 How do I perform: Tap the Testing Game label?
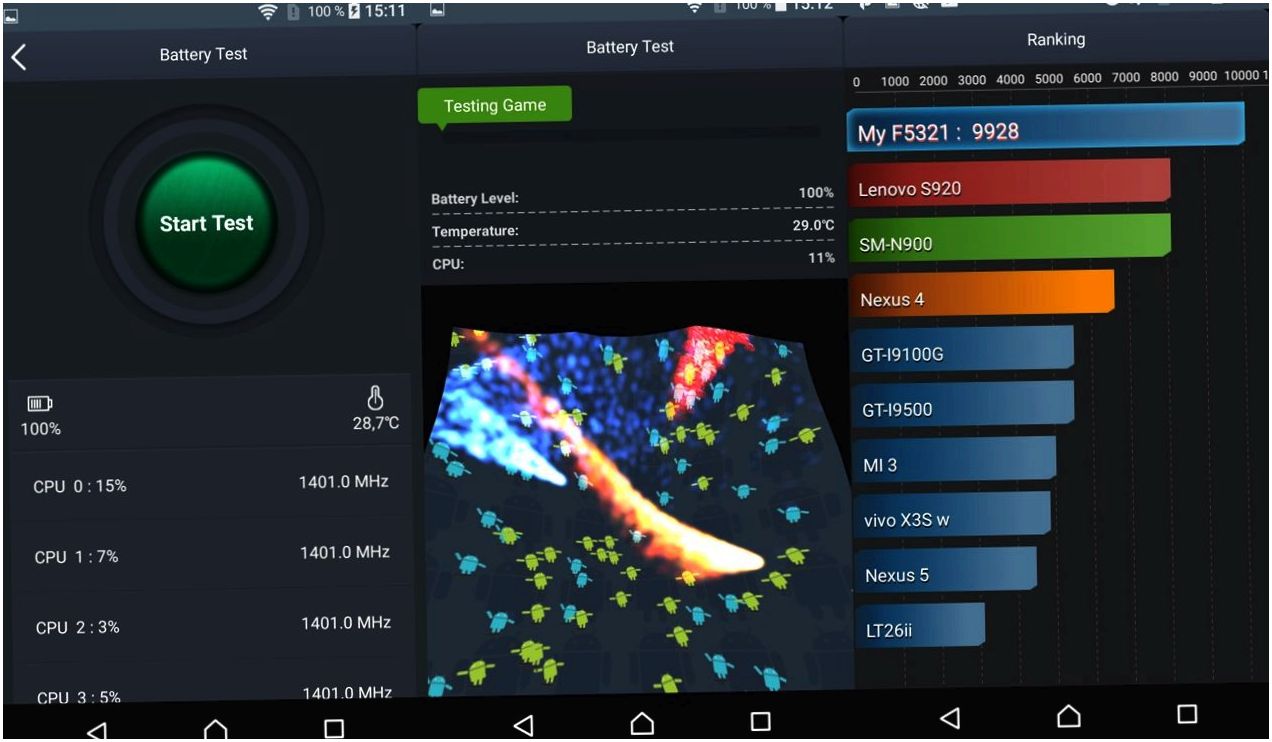(x=495, y=106)
